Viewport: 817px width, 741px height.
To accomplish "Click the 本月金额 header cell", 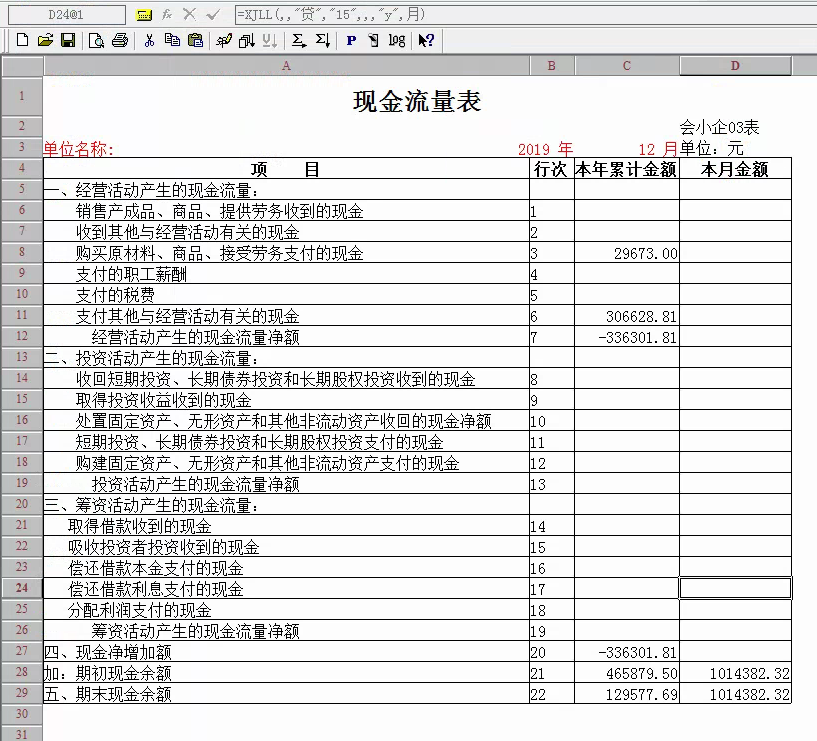I will coord(735,169).
